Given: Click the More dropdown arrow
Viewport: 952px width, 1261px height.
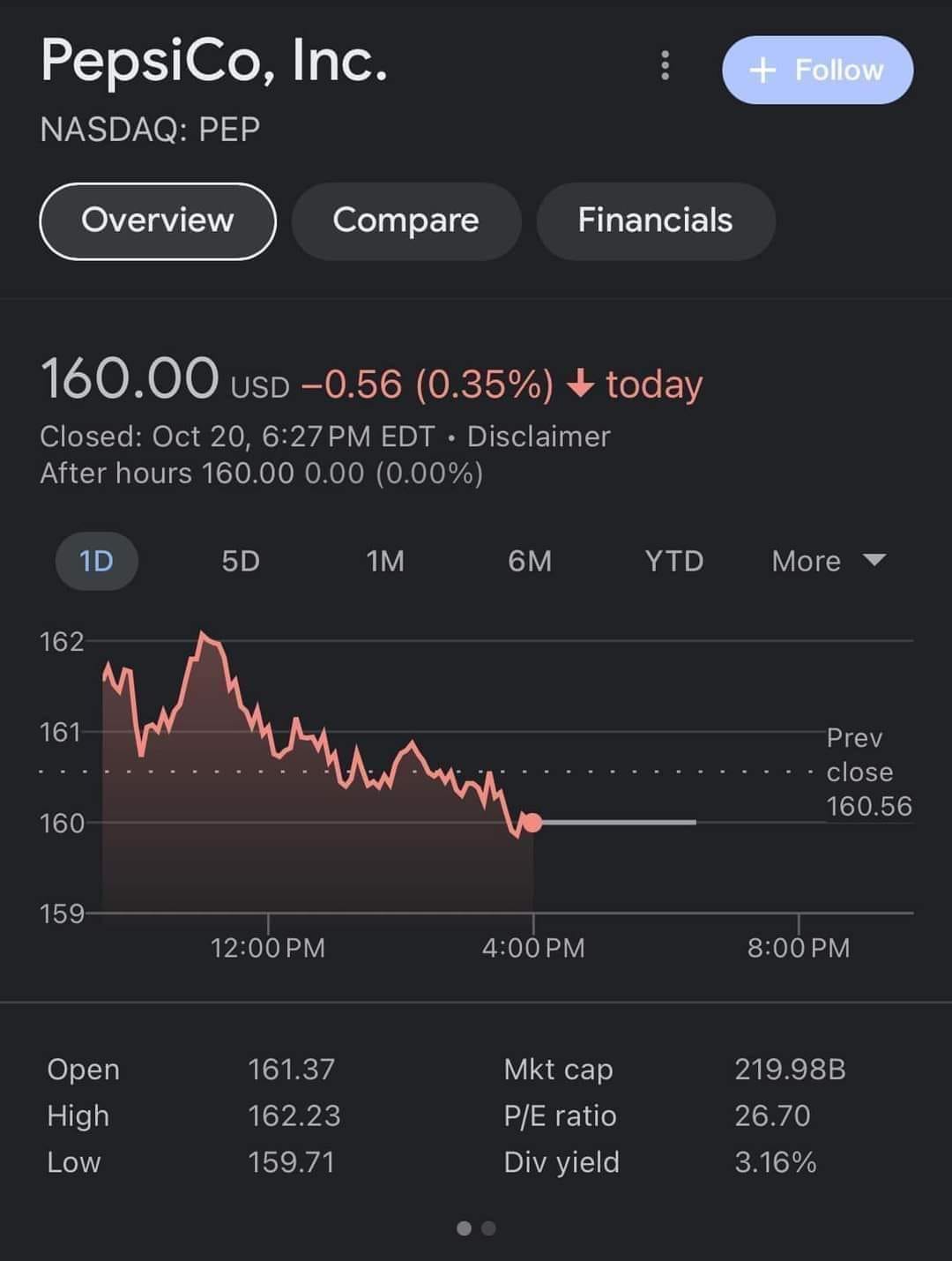Looking at the screenshot, I should click(x=874, y=560).
